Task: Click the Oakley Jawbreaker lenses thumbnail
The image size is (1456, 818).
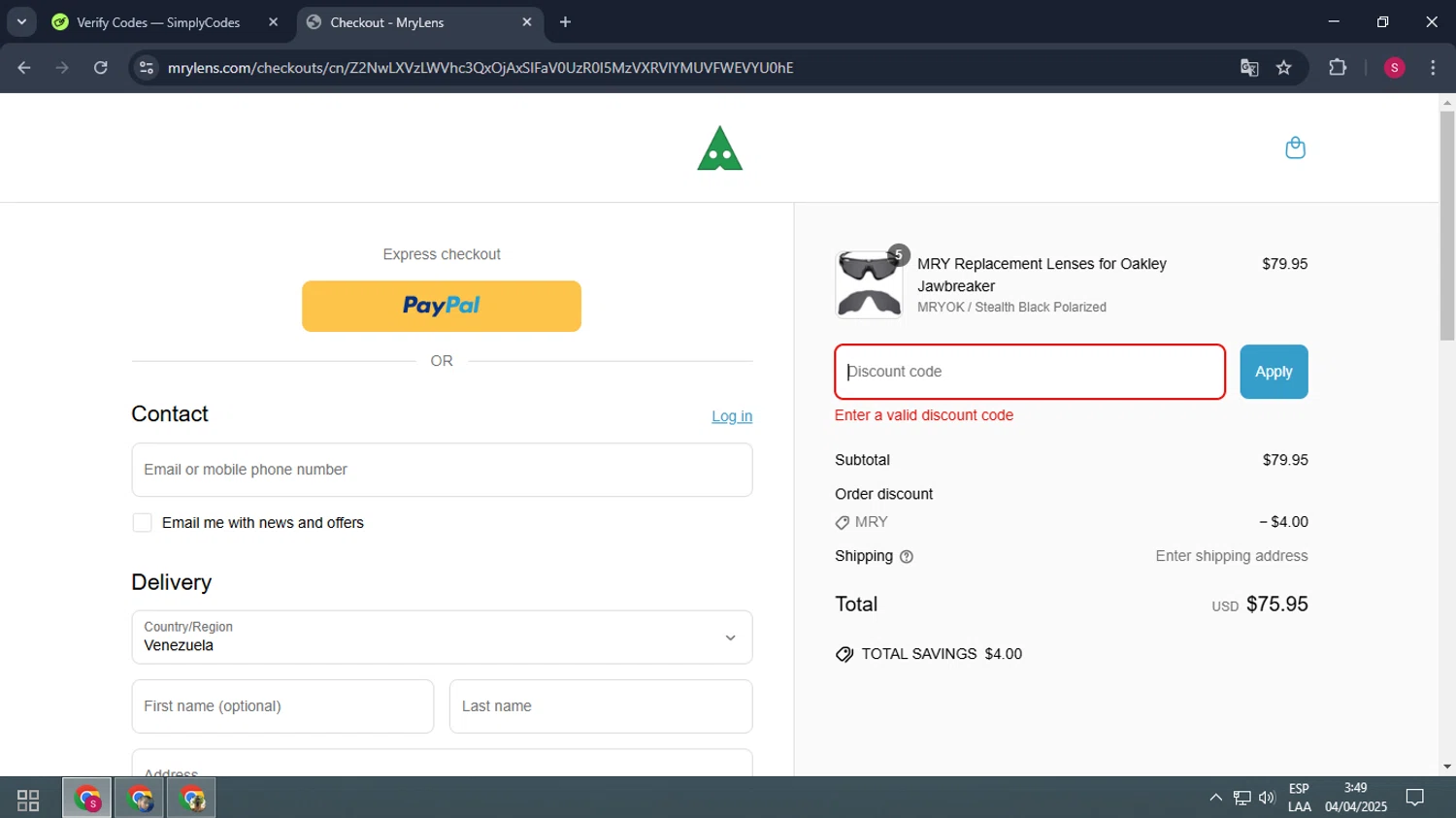Action: [869, 285]
